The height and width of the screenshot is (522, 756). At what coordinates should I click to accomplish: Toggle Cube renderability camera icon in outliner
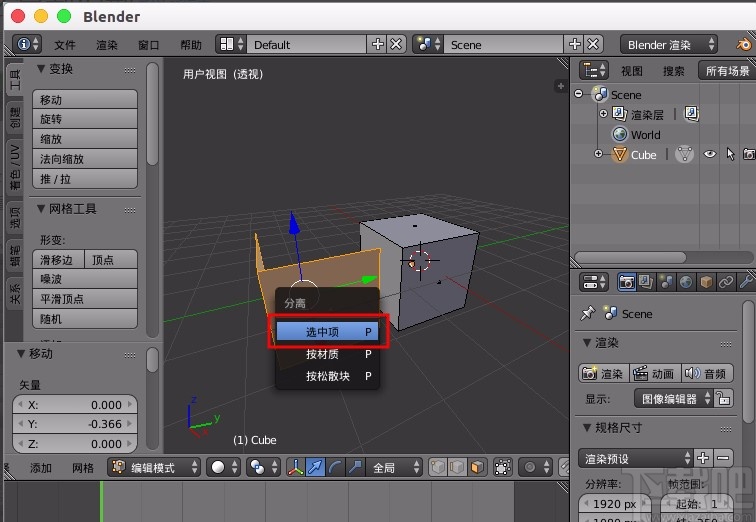click(x=749, y=154)
